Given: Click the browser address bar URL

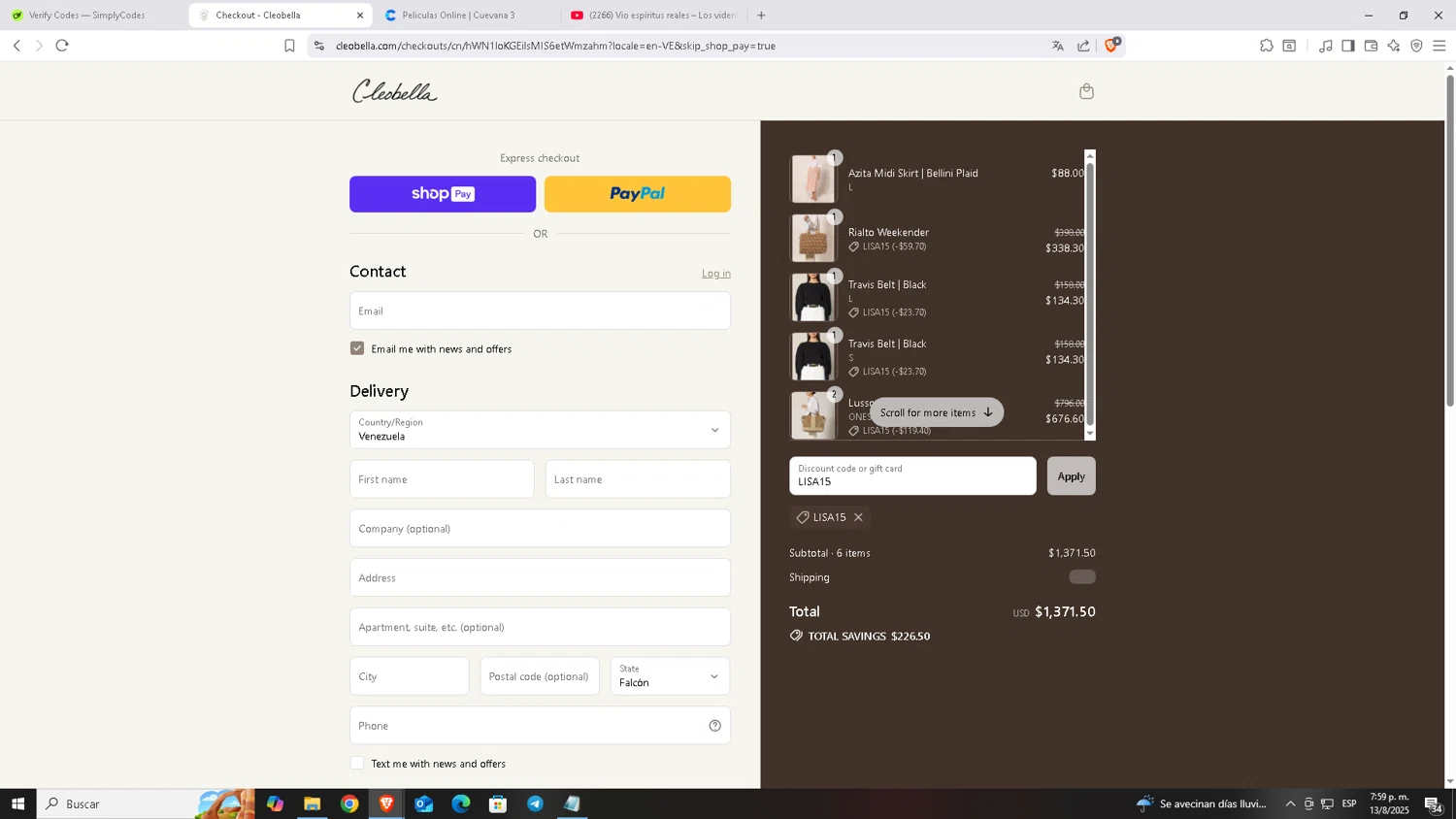Looking at the screenshot, I should (555, 46).
